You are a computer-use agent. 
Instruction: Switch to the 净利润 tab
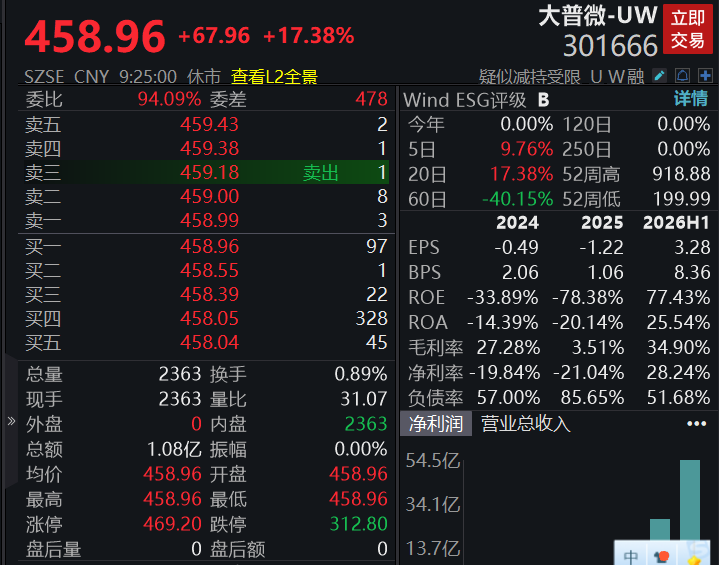pyautogui.click(x=436, y=423)
